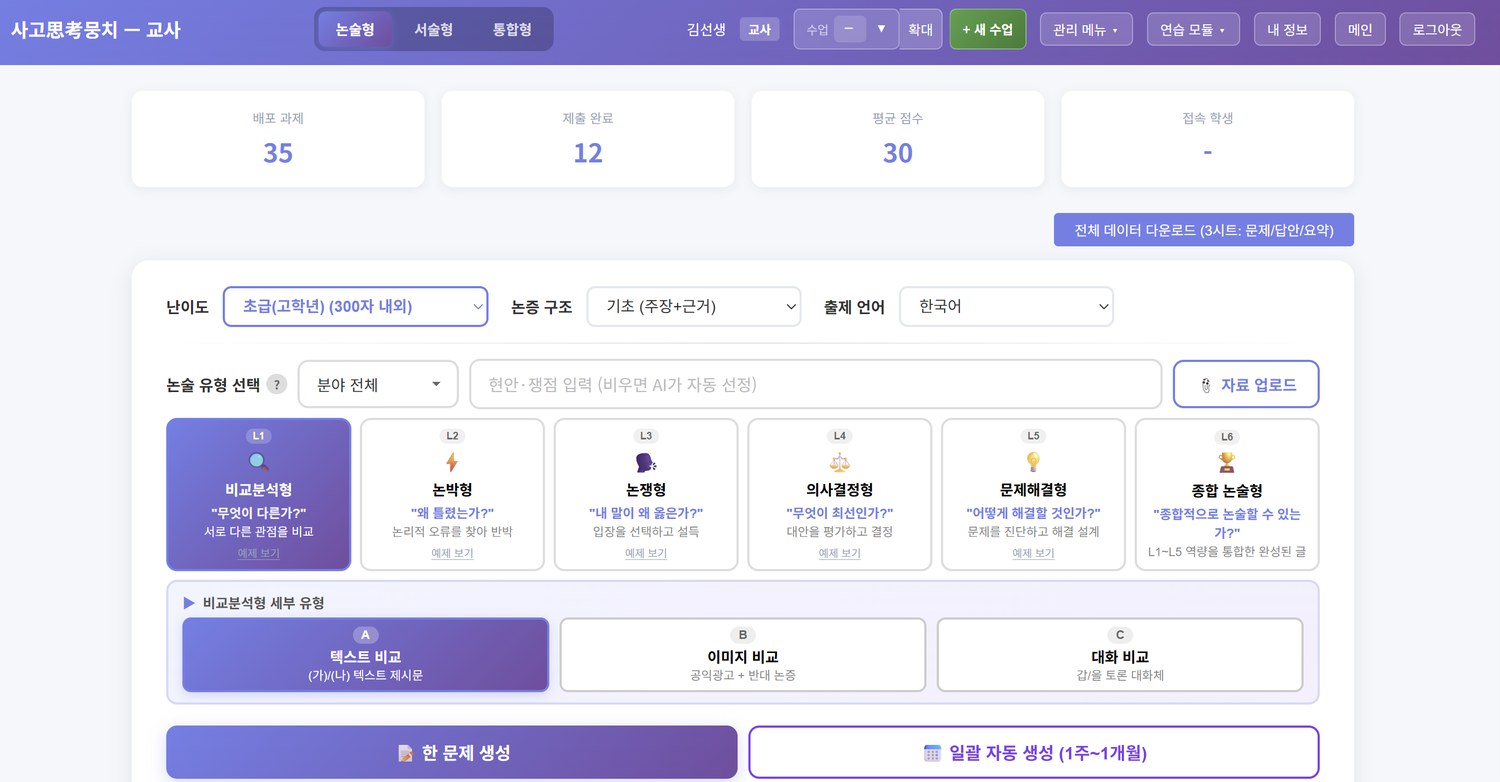
Task: Click the light bulb icon on 문제해결형 card
Action: click(1033, 462)
